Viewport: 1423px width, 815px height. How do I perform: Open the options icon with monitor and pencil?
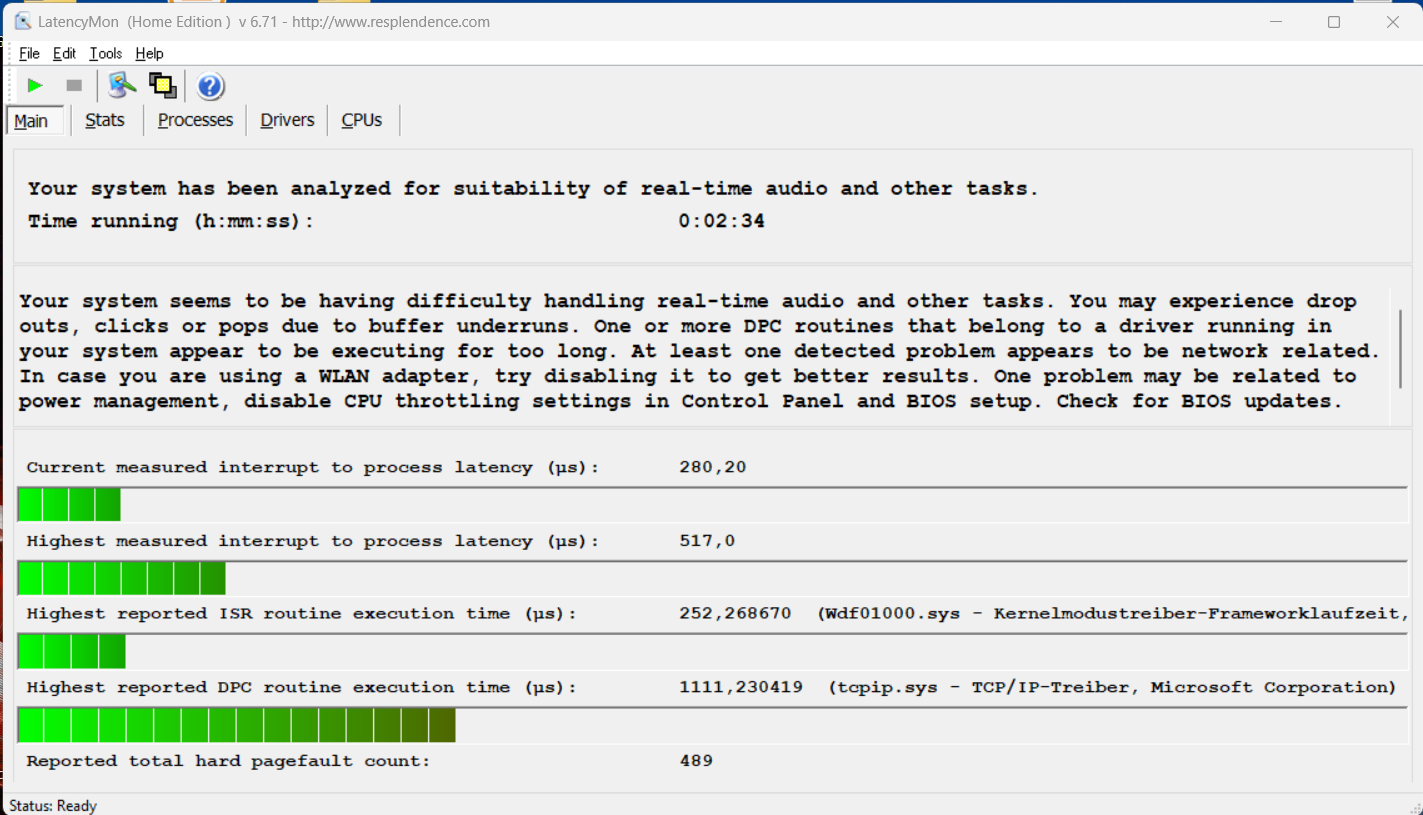point(122,86)
